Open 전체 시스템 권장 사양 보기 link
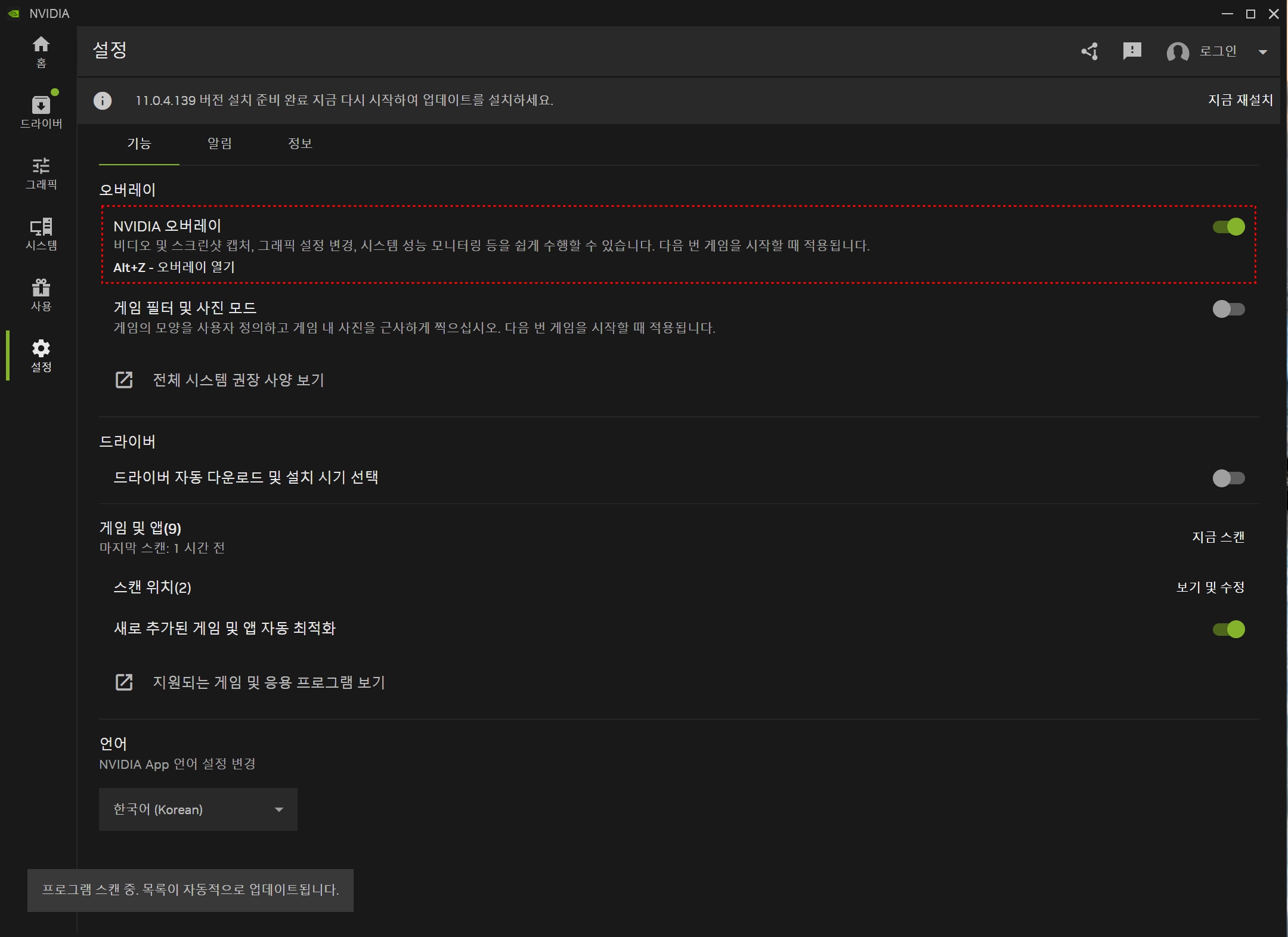 pos(238,380)
